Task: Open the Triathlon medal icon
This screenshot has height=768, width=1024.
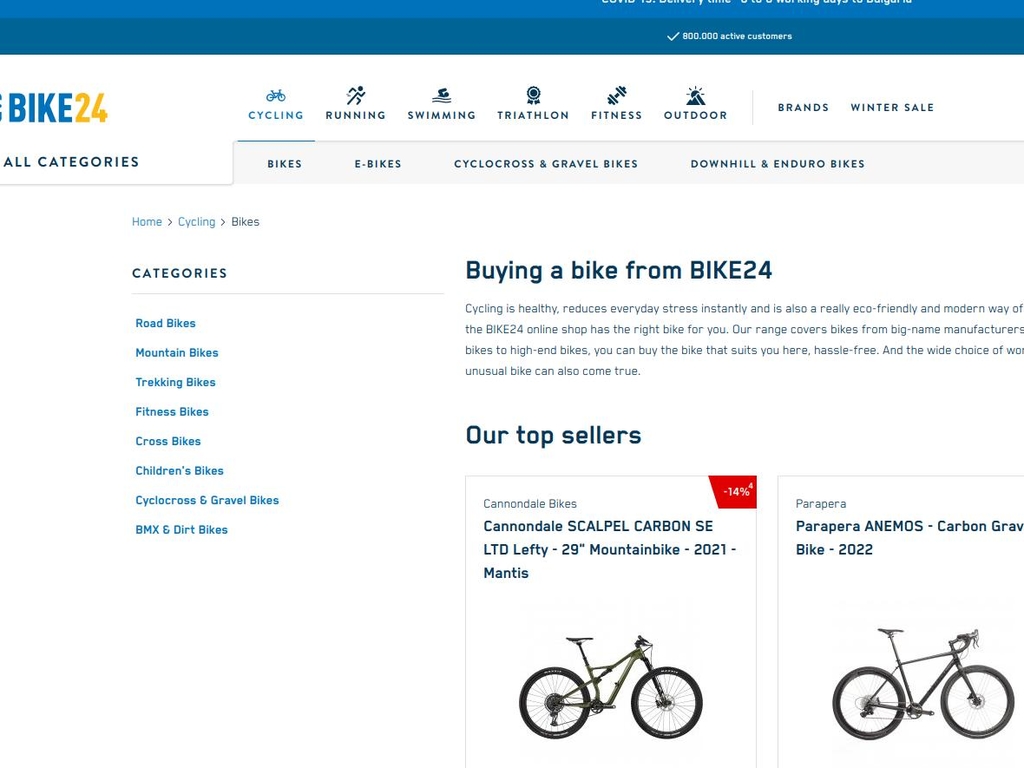Action: point(533,96)
